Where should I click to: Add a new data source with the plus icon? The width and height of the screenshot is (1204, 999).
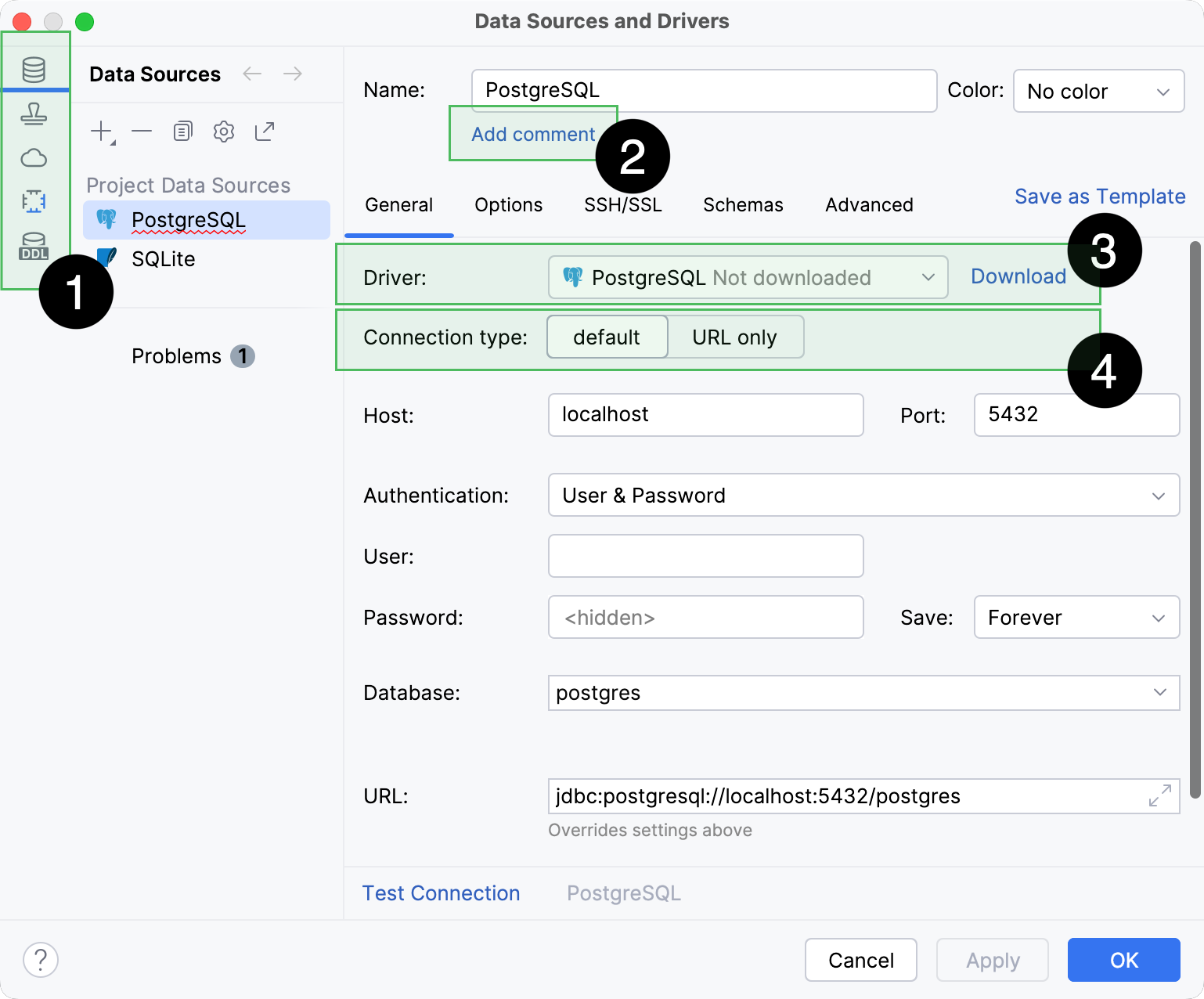[100, 131]
